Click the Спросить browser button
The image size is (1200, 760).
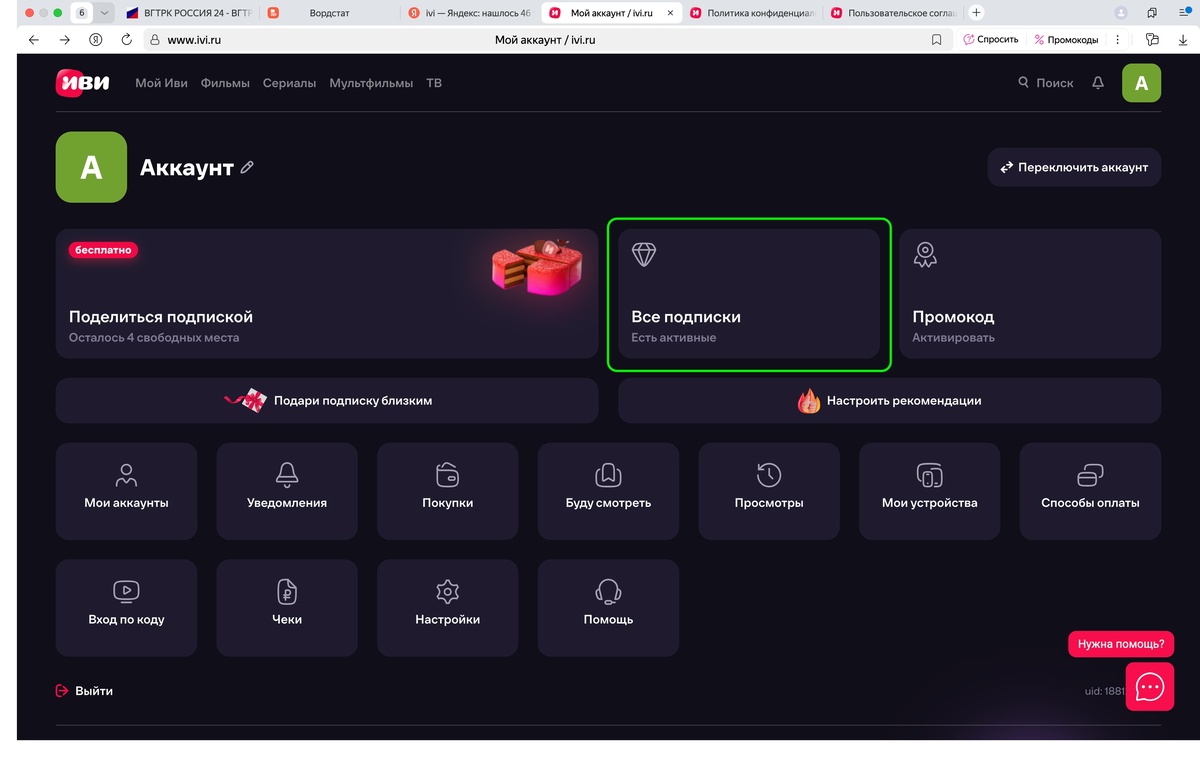[990, 40]
